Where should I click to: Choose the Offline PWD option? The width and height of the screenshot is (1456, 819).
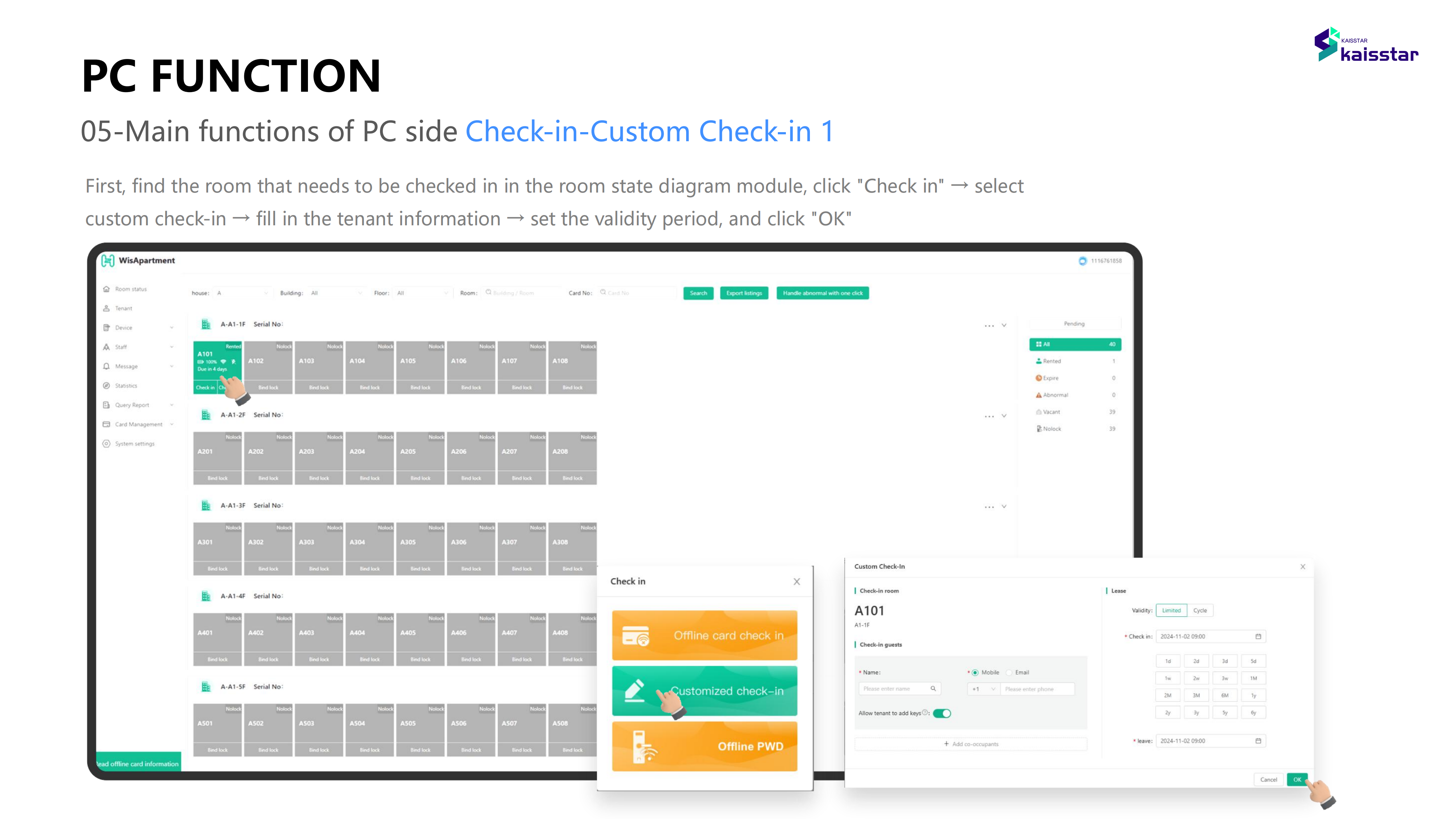click(x=704, y=746)
